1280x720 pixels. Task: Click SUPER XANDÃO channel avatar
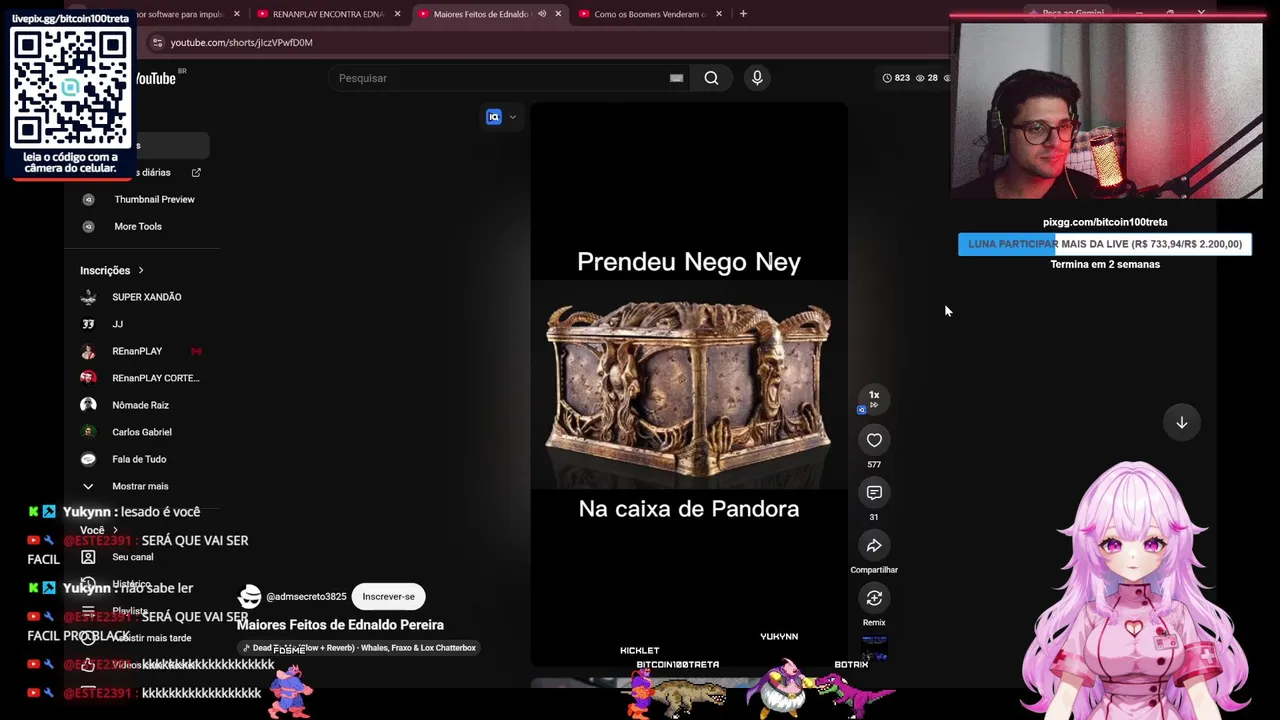pyautogui.click(x=88, y=297)
